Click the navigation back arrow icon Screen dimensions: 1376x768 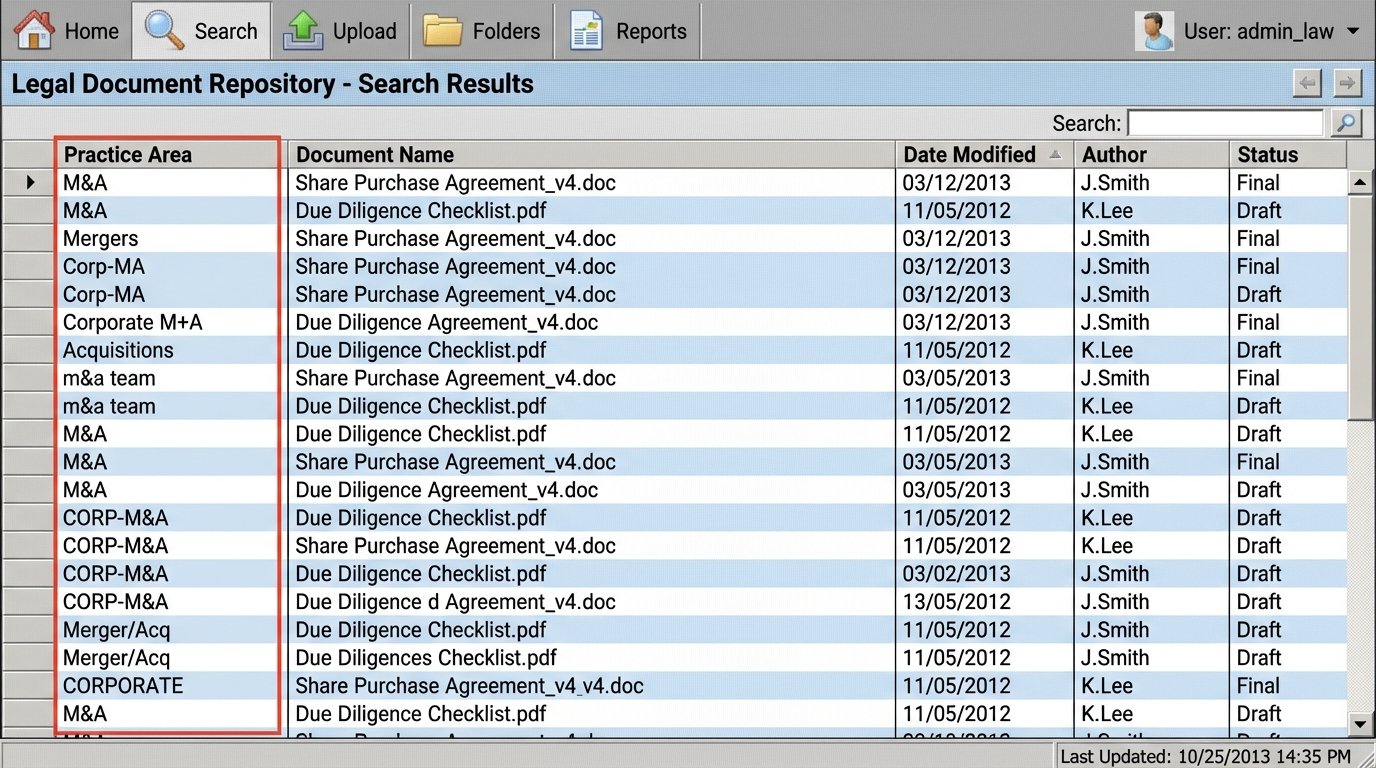[1307, 84]
